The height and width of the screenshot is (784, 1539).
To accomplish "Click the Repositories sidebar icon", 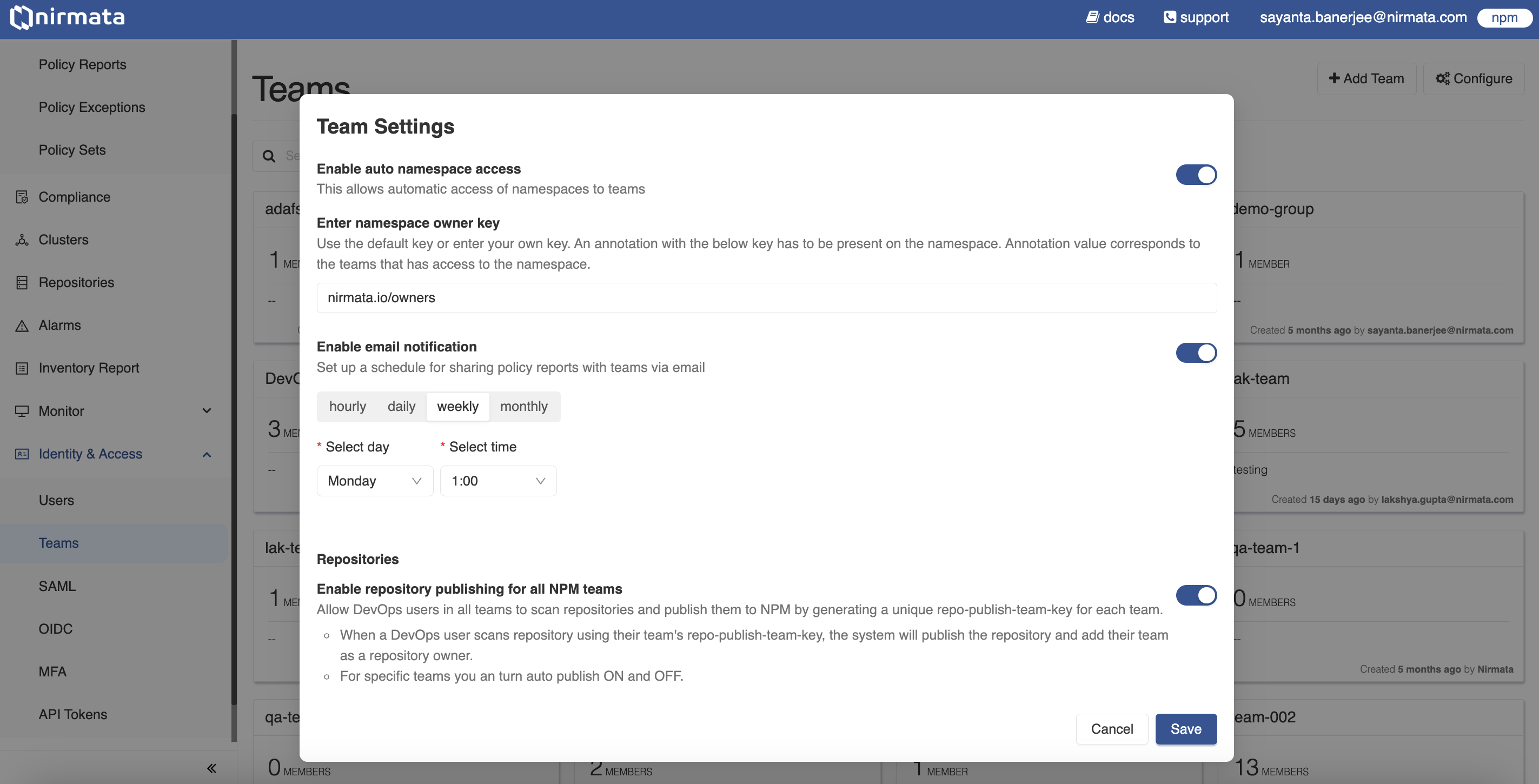I will click(x=22, y=283).
